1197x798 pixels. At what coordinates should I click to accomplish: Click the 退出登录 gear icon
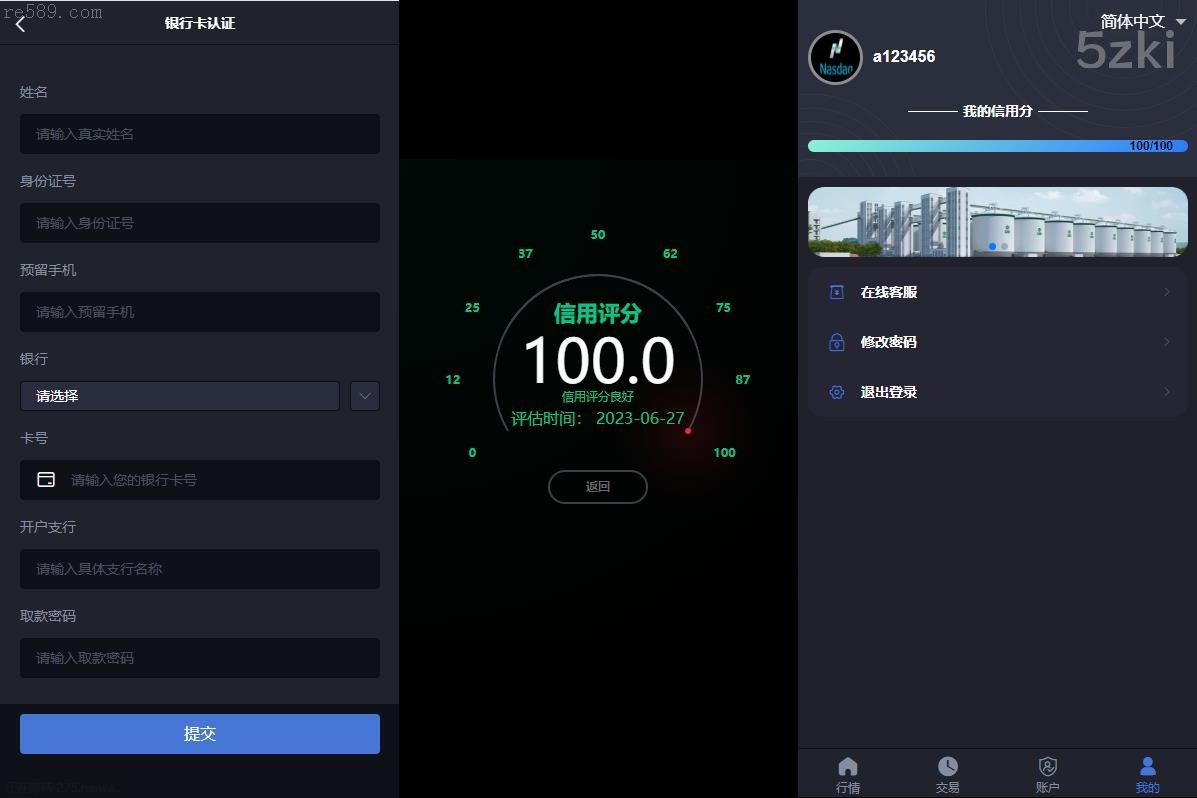coord(837,392)
